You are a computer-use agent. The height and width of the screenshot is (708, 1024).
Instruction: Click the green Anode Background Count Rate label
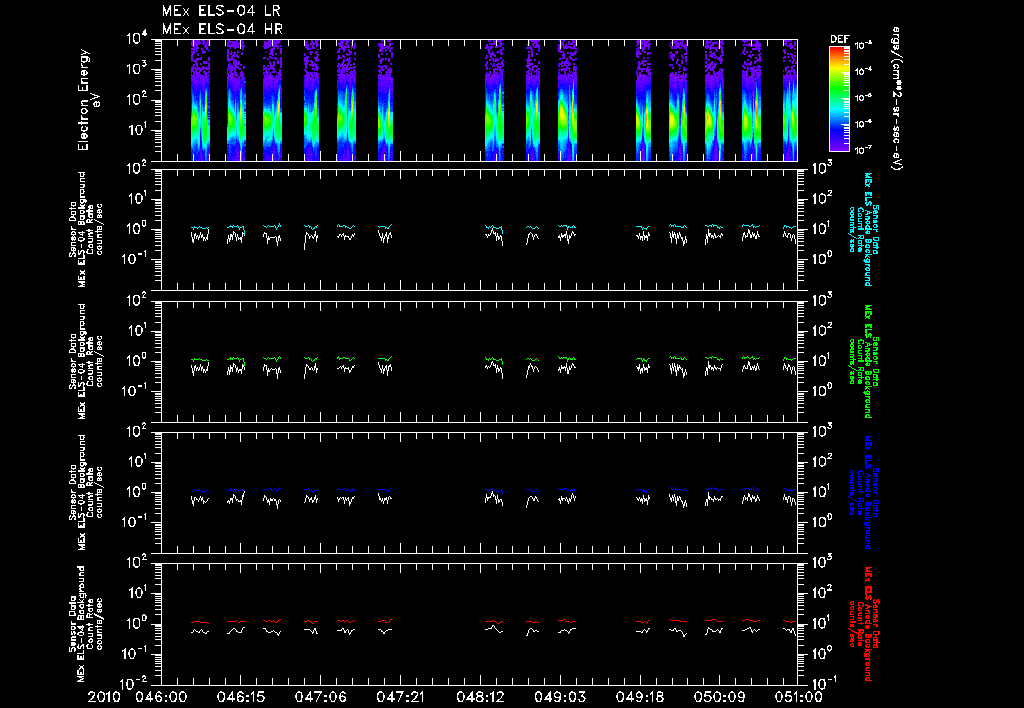(863, 361)
